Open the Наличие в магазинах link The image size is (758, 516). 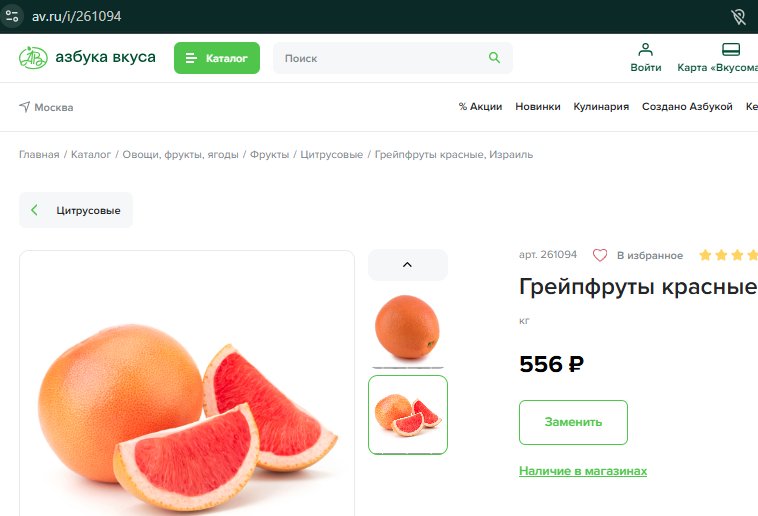(583, 471)
